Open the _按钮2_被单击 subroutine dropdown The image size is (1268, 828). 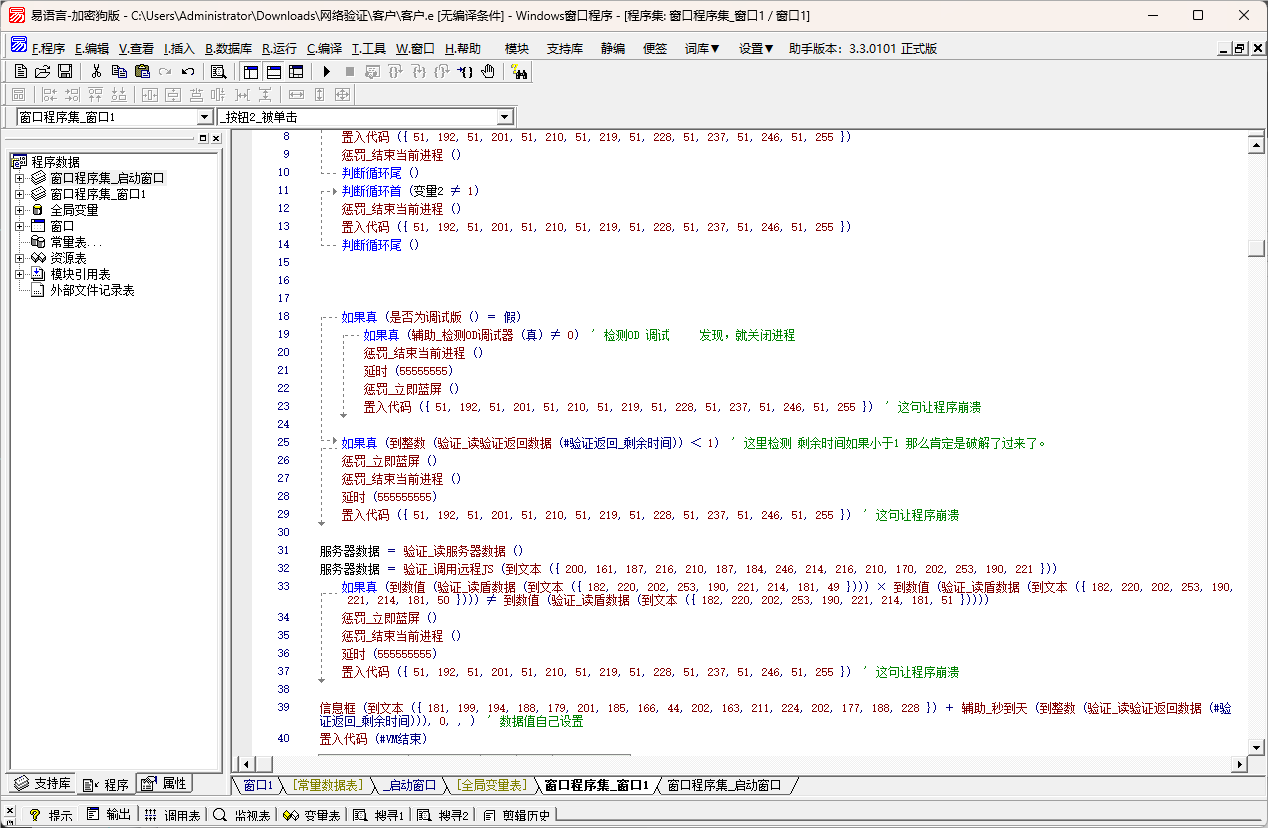click(505, 117)
